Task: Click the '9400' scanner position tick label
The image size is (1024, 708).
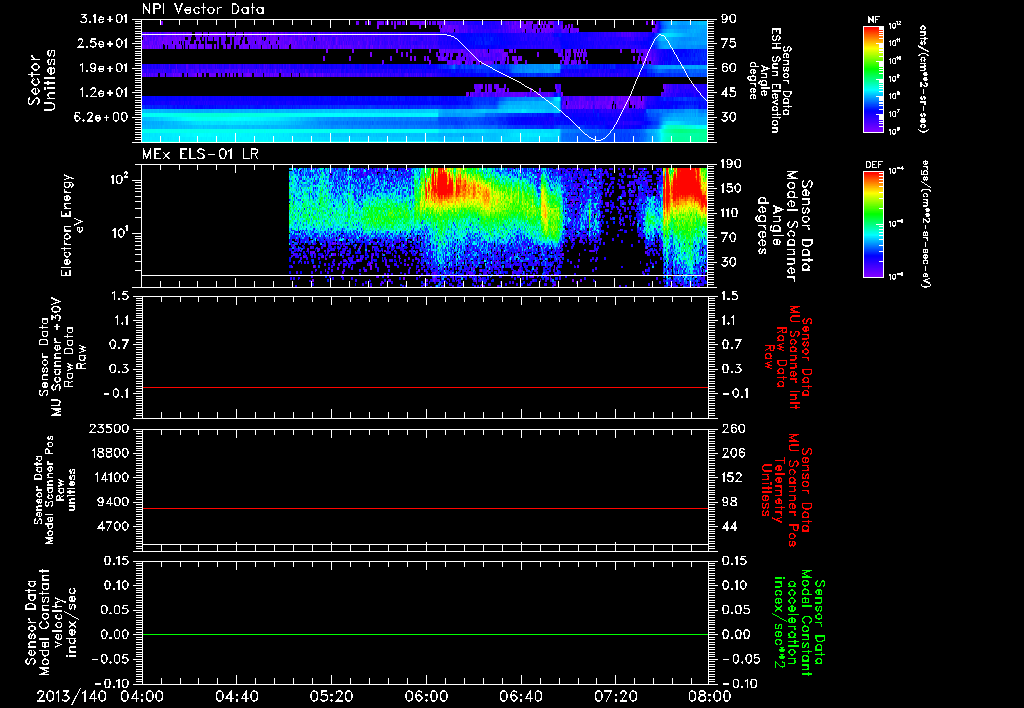Action: pos(114,502)
